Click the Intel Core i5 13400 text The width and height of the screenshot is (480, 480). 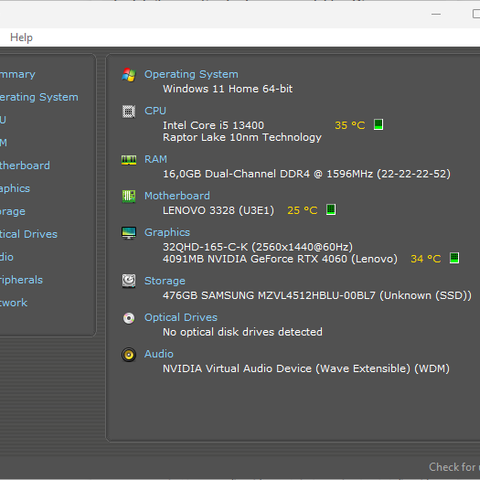click(x=213, y=125)
